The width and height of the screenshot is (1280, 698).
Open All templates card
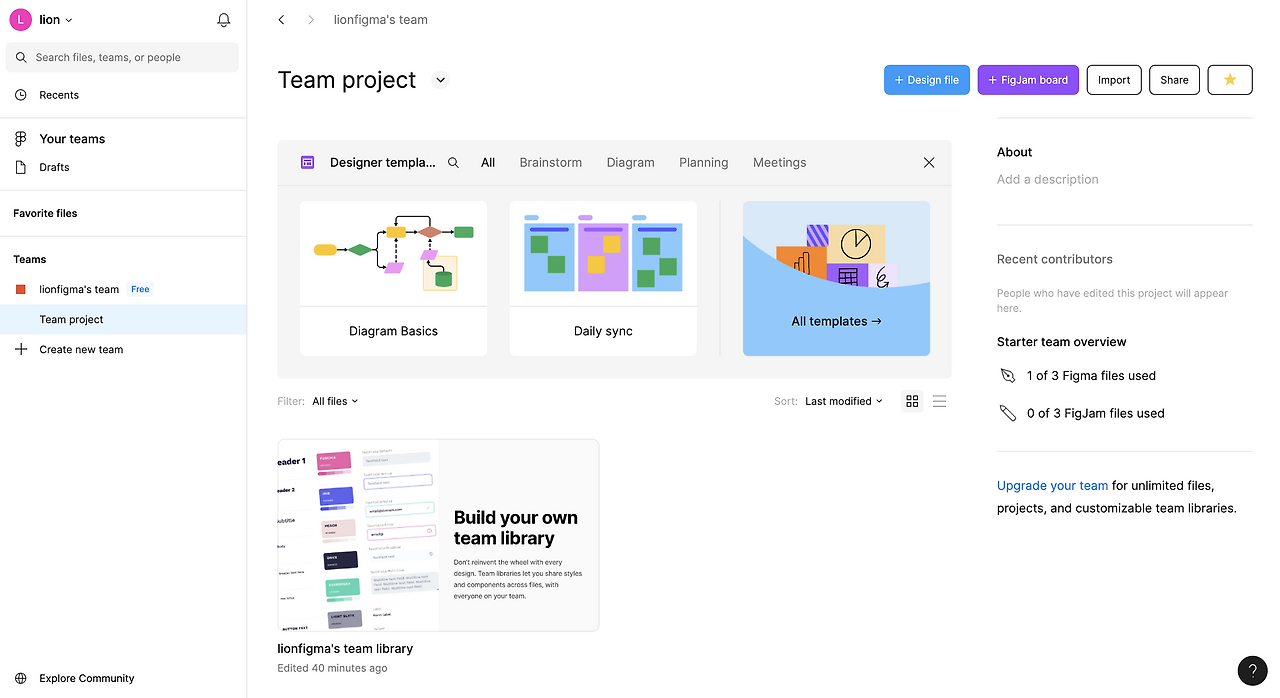point(836,278)
